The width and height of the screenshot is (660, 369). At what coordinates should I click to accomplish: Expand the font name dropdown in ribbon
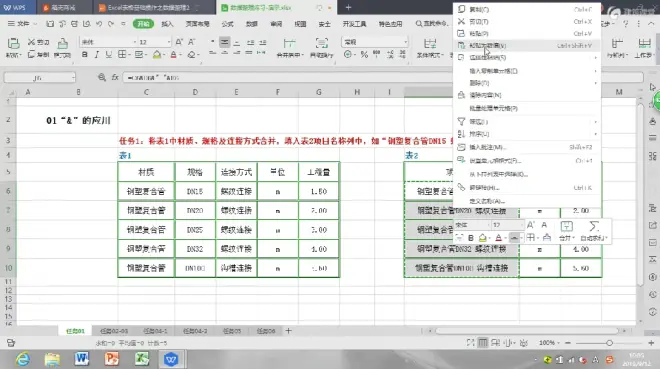pyautogui.click(x=135, y=42)
